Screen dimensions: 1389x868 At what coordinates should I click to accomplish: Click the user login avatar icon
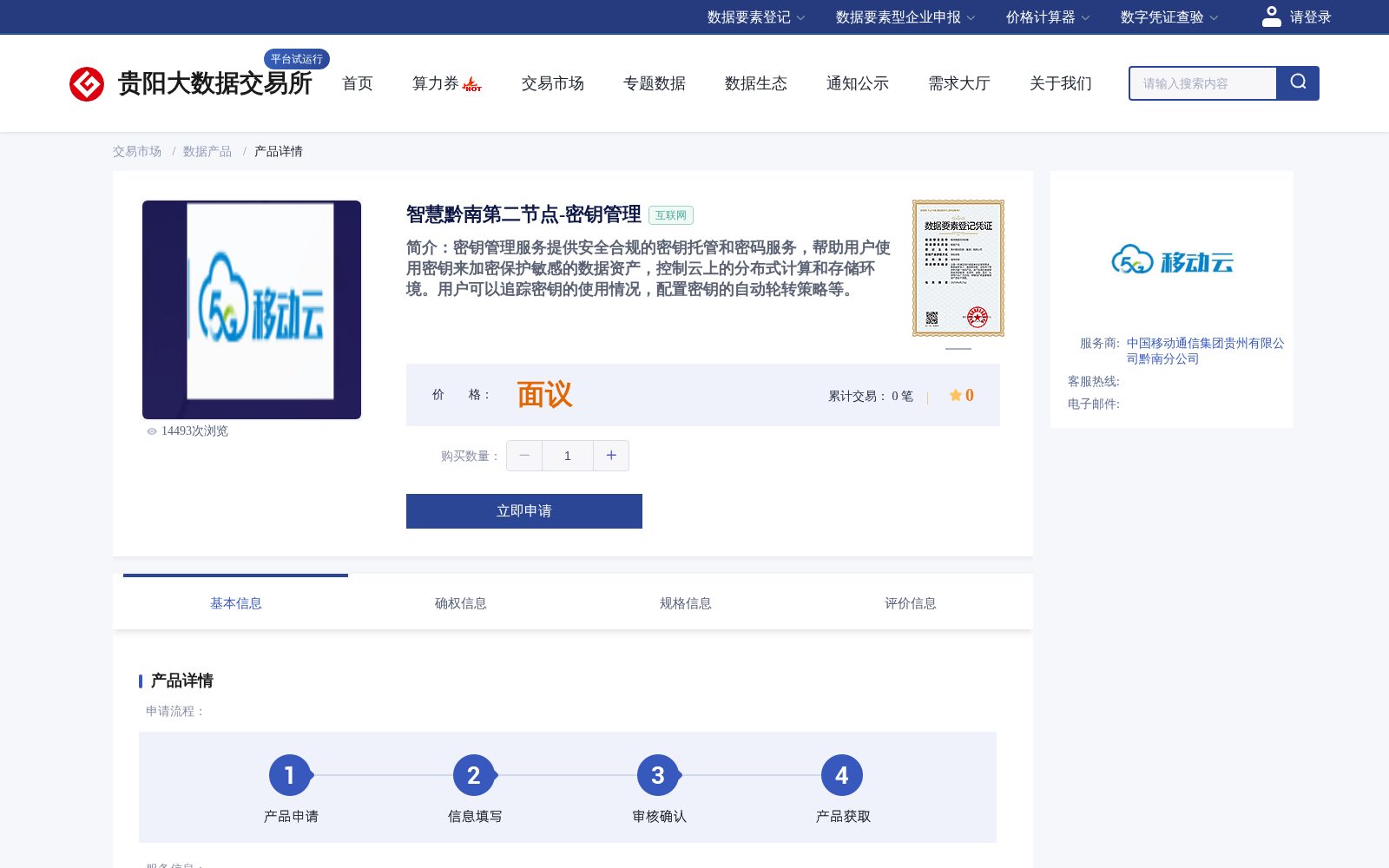click(1272, 16)
